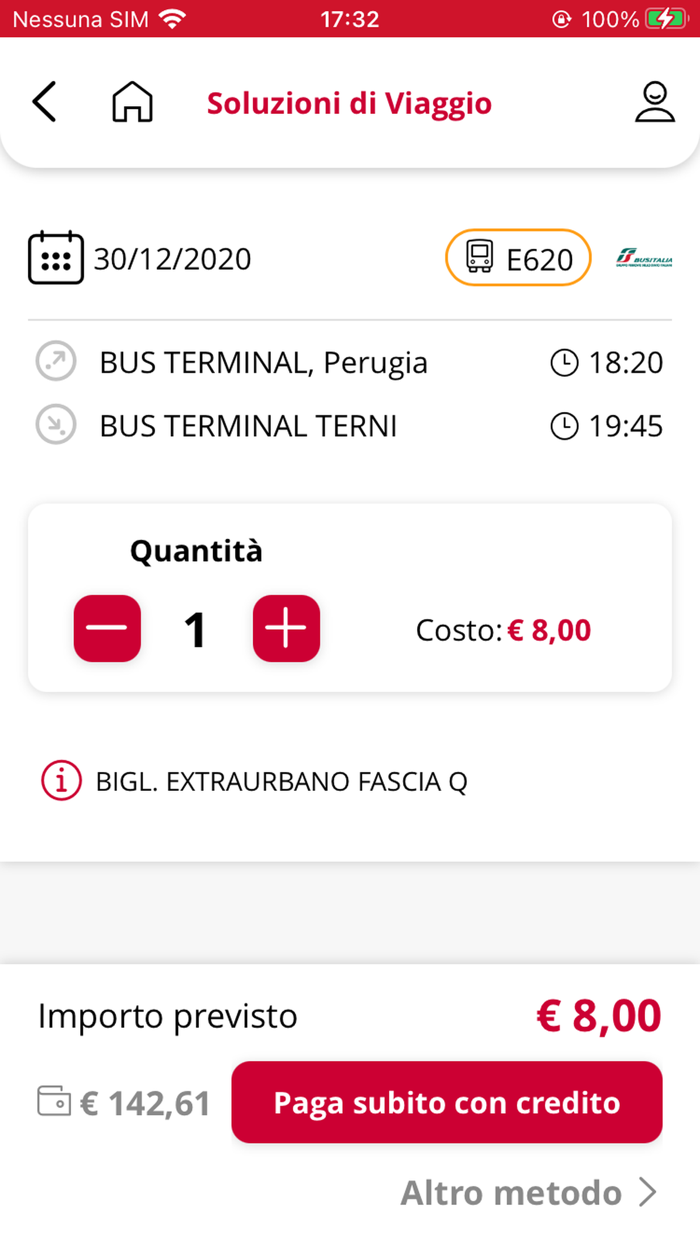Open the user profile icon
The image size is (700, 1244).
655,103
